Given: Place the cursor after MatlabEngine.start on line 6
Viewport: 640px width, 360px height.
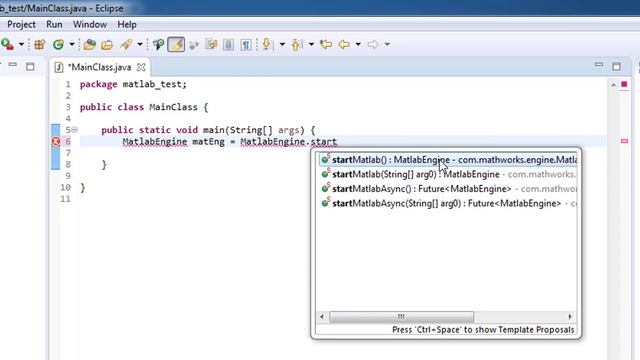Looking at the screenshot, I should [x=338, y=142].
